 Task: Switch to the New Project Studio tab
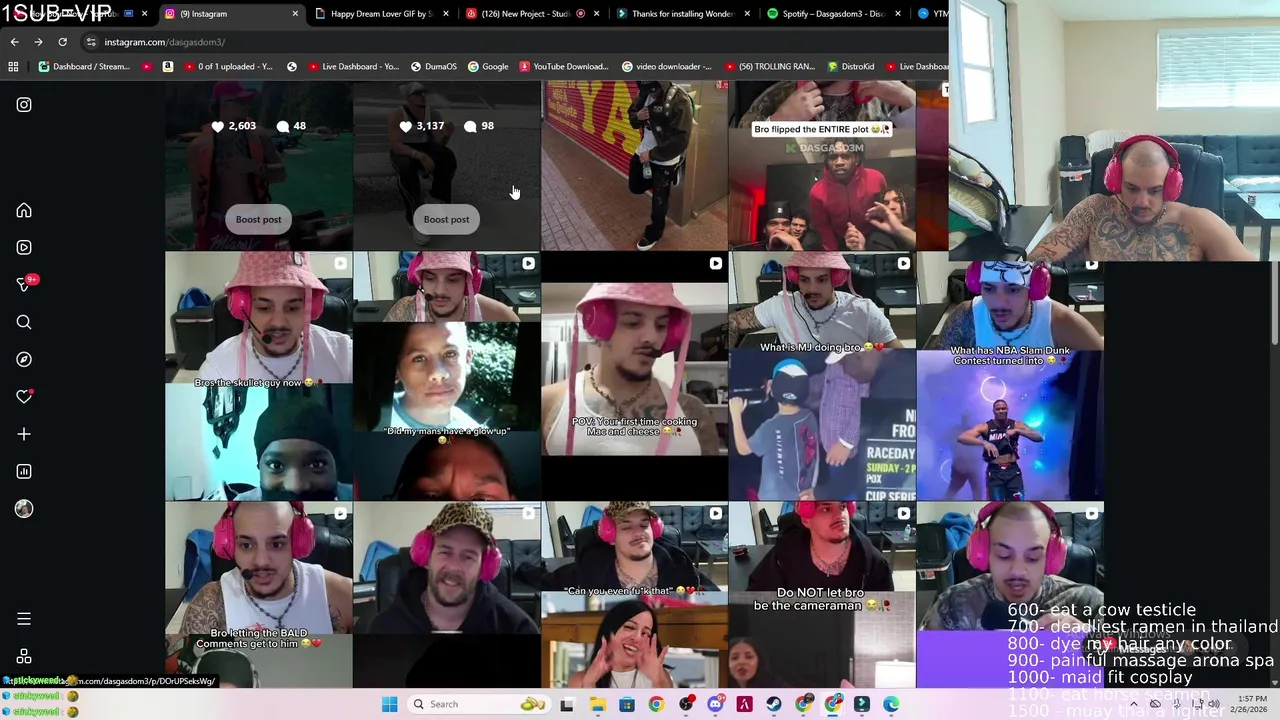pyautogui.click(x=530, y=14)
